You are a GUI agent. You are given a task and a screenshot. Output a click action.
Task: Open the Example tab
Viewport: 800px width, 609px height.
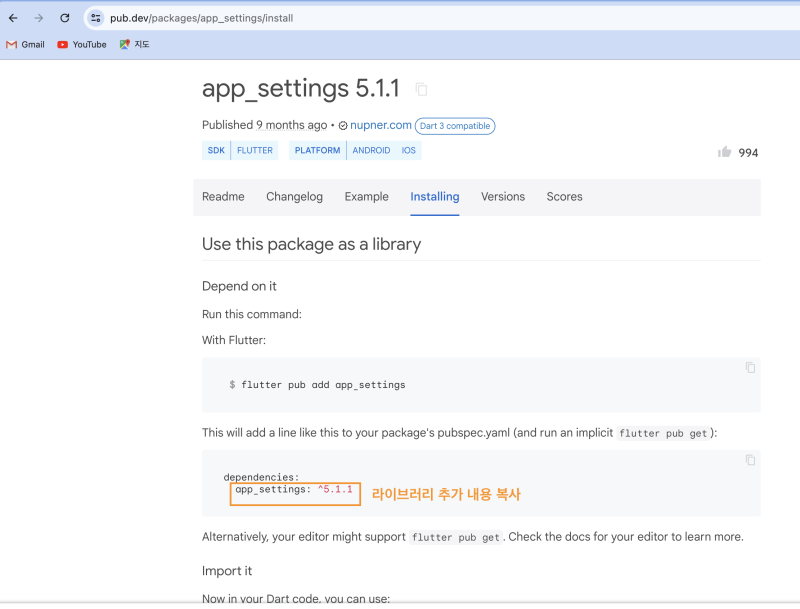click(x=366, y=197)
